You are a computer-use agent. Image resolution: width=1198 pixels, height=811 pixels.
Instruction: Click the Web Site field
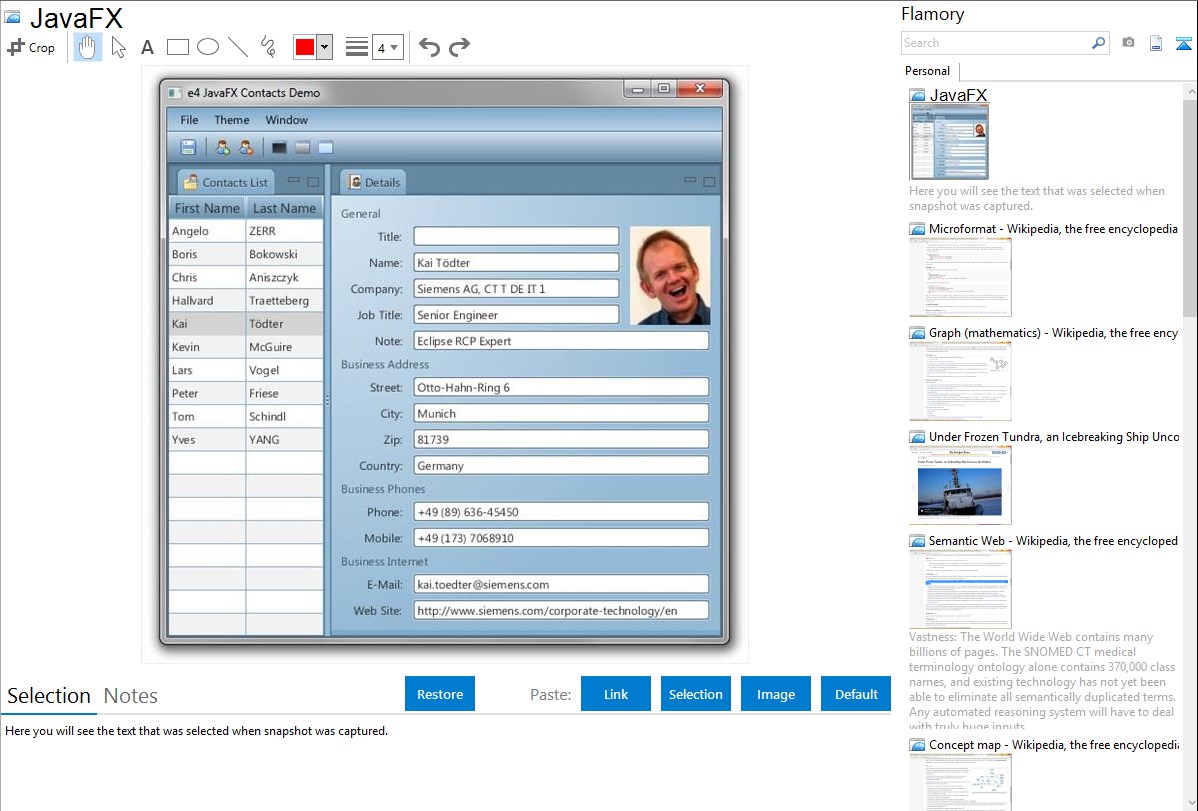(x=561, y=610)
